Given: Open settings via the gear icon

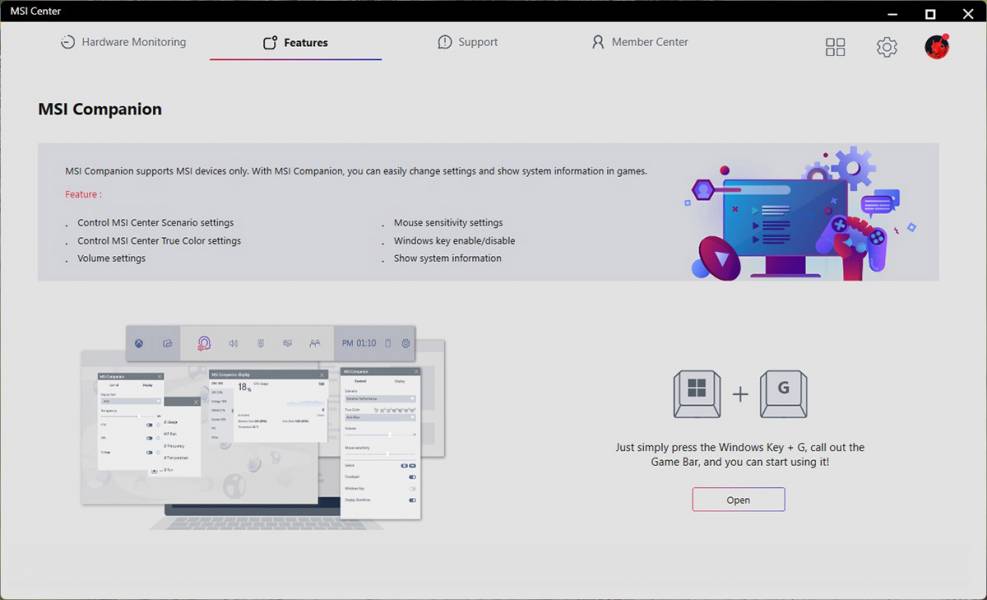Looking at the screenshot, I should click(886, 47).
